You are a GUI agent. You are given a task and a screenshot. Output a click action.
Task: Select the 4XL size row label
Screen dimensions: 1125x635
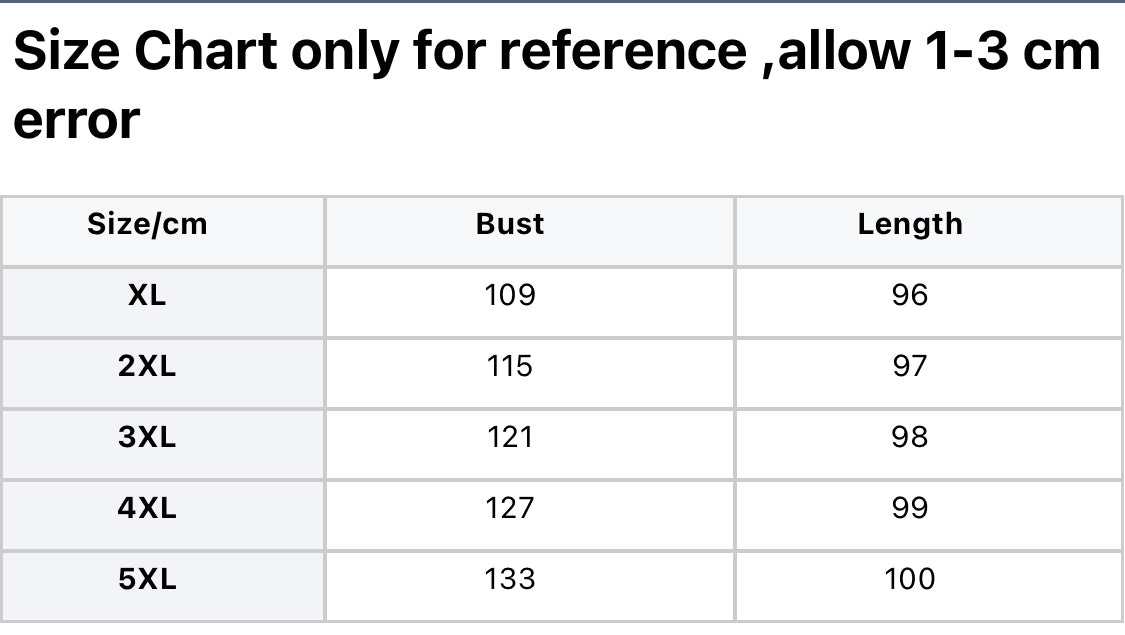click(147, 508)
